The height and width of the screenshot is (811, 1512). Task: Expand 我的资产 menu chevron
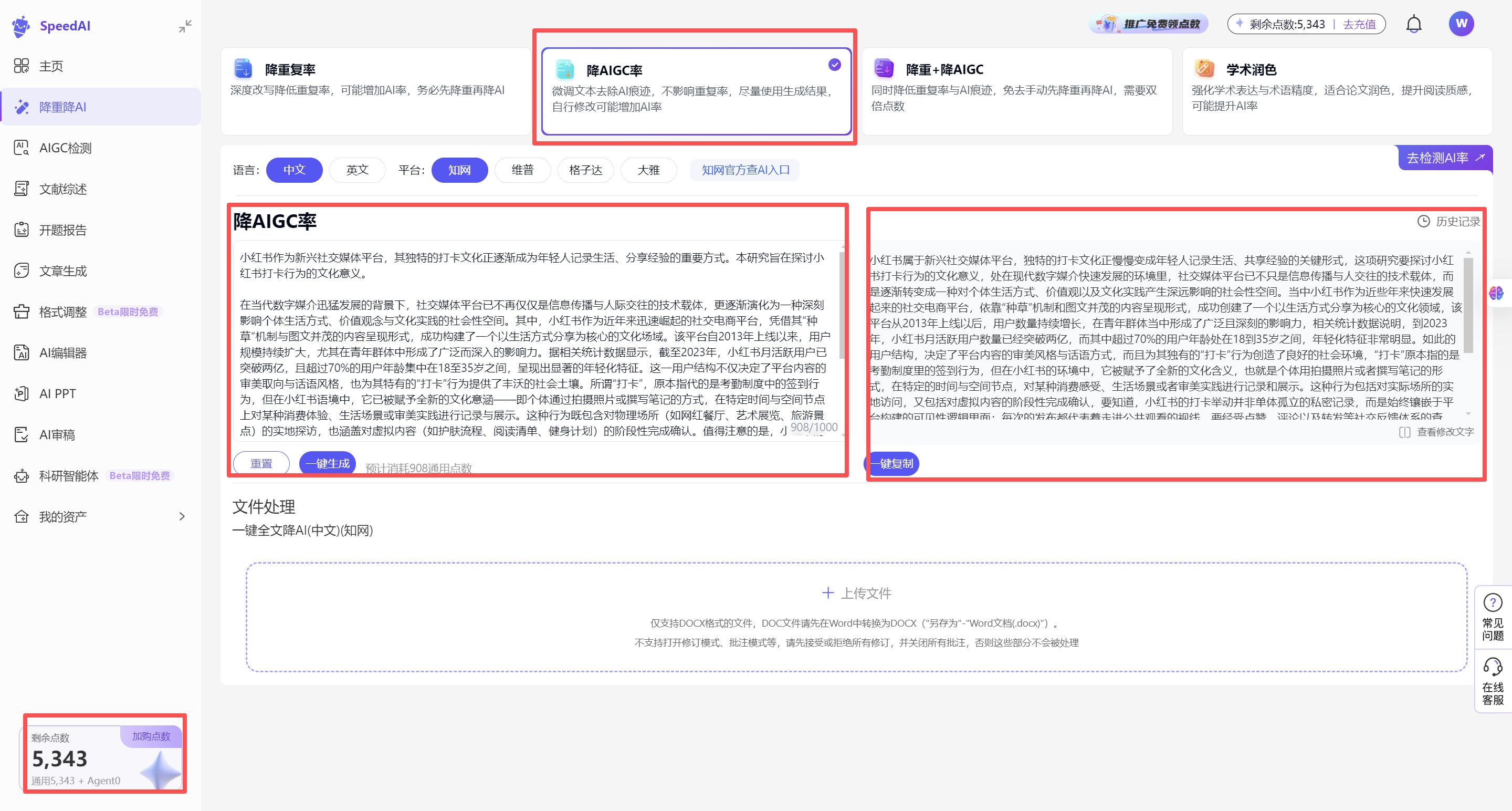[182, 516]
